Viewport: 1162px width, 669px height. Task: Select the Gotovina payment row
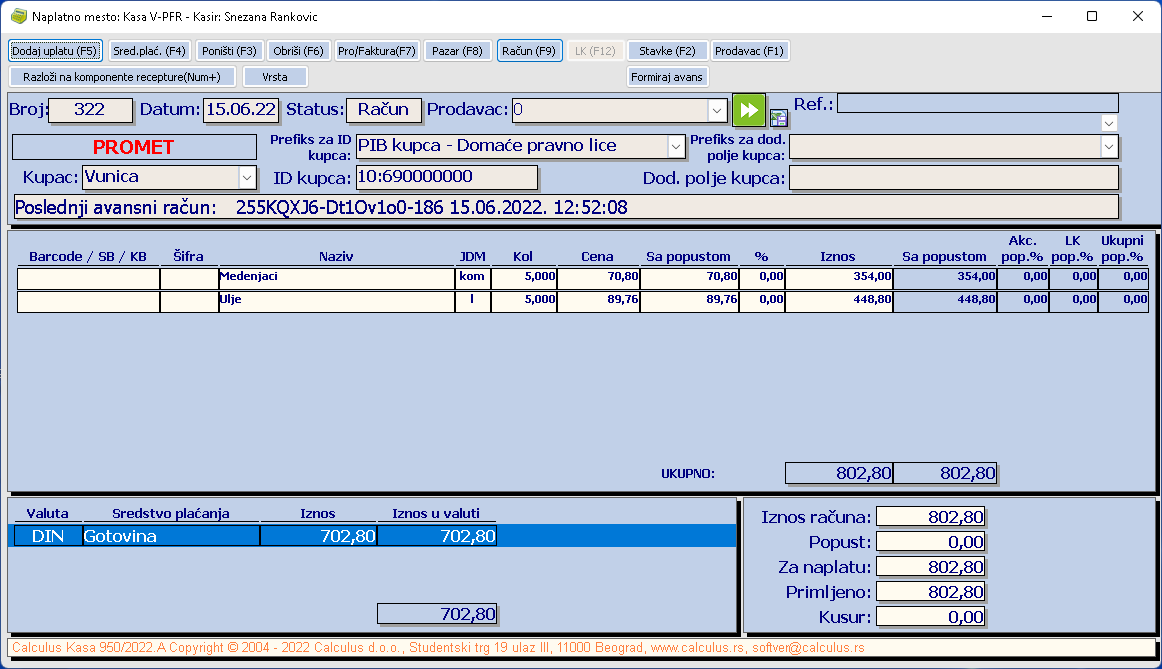tap(372, 536)
